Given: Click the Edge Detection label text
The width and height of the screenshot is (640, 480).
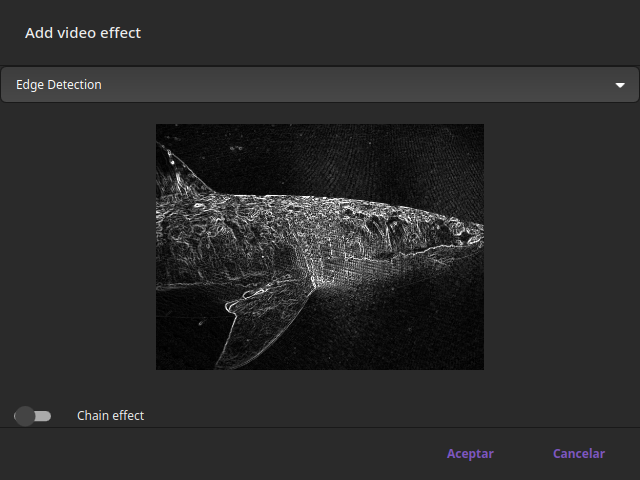Looking at the screenshot, I should click(59, 85).
